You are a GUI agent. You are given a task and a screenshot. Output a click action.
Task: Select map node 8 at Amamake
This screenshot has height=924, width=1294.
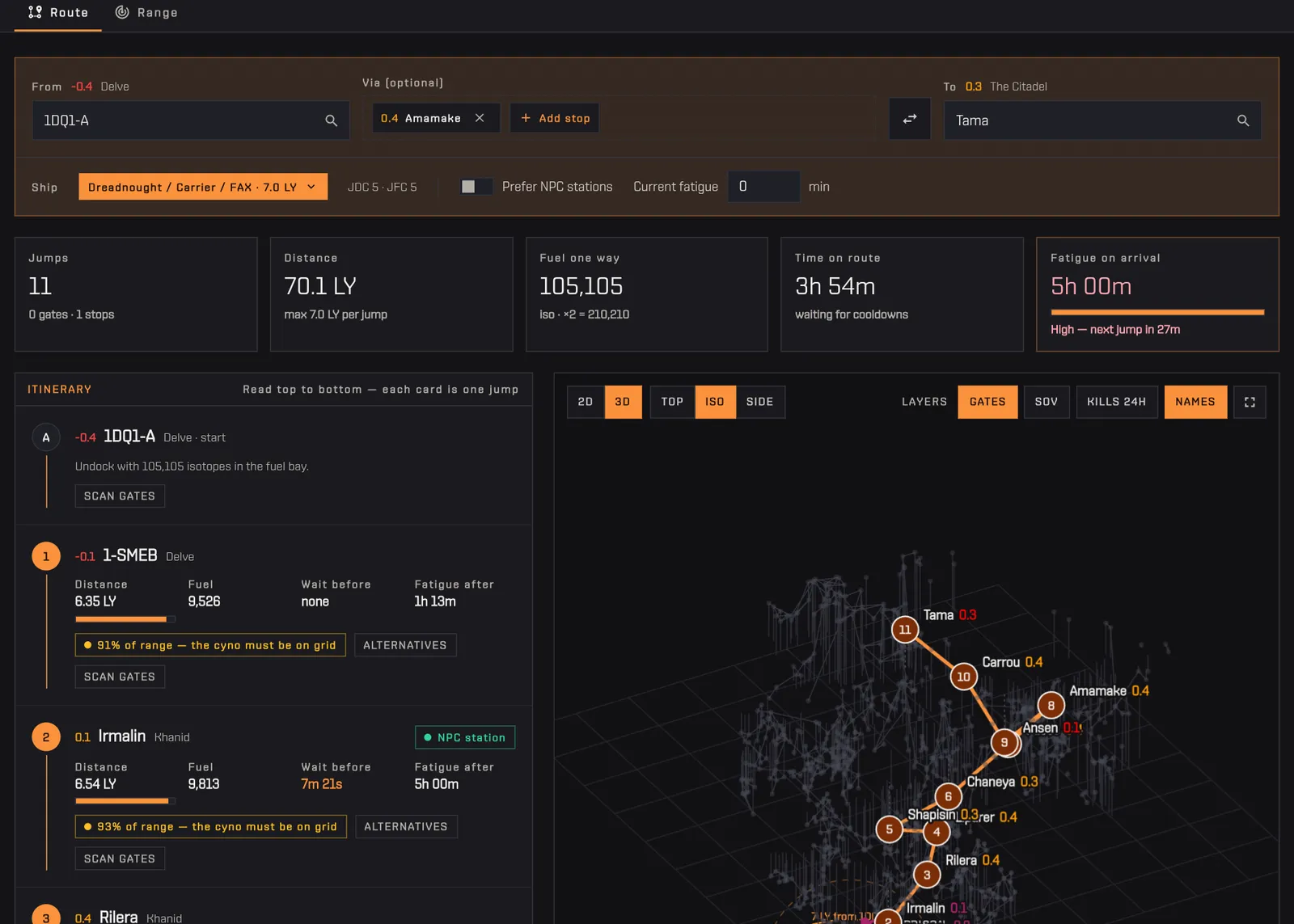click(1051, 705)
